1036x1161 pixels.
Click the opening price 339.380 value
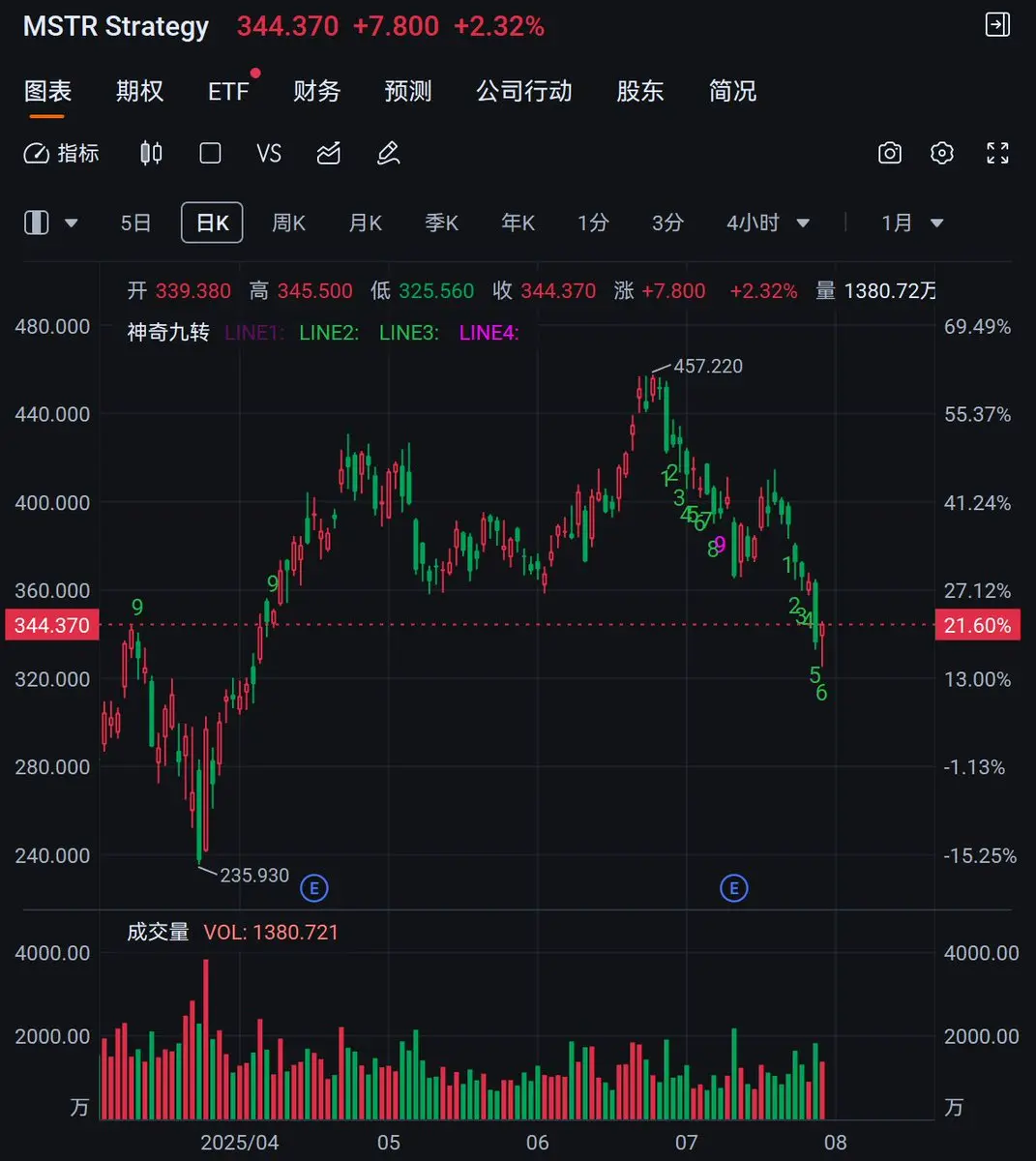(x=192, y=290)
